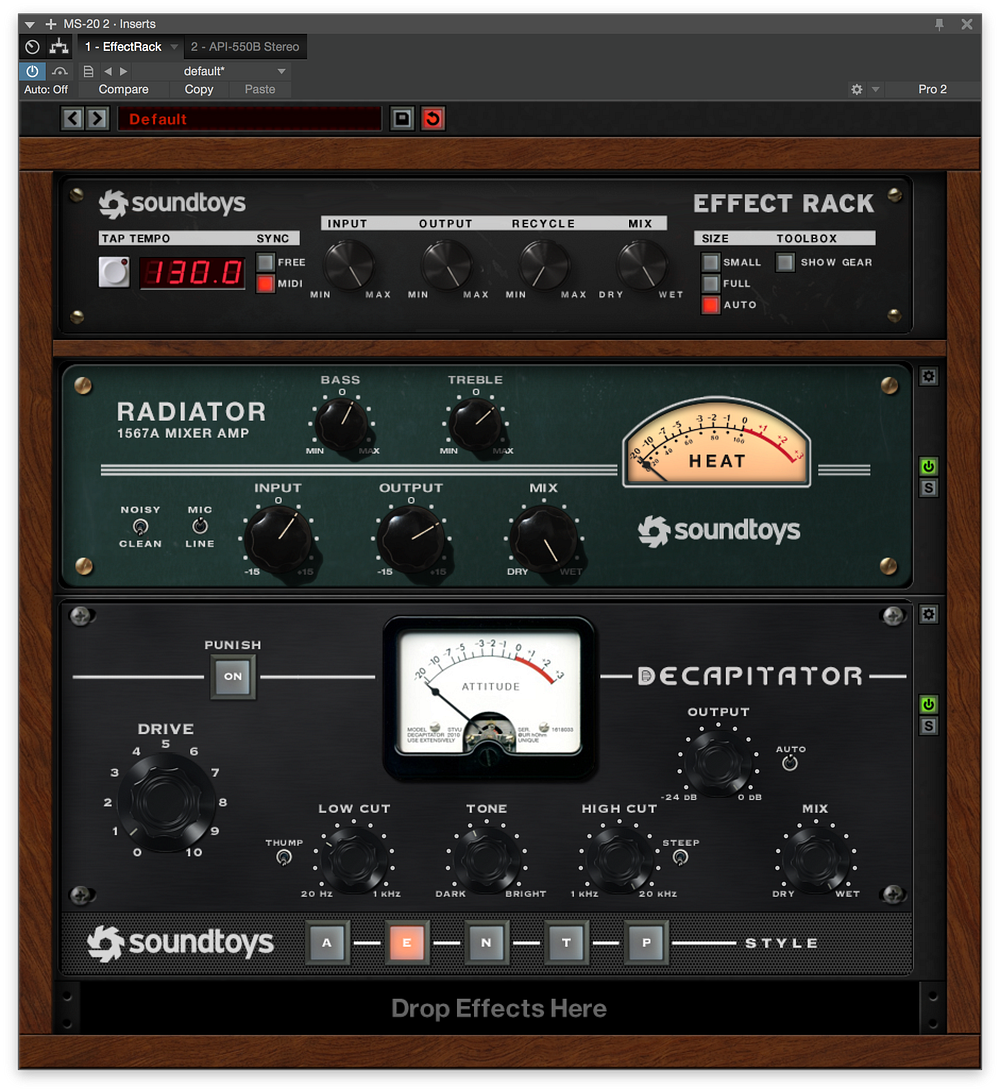
Task: Switch to the 2 - API-550B Stereo tab
Action: [x=245, y=47]
